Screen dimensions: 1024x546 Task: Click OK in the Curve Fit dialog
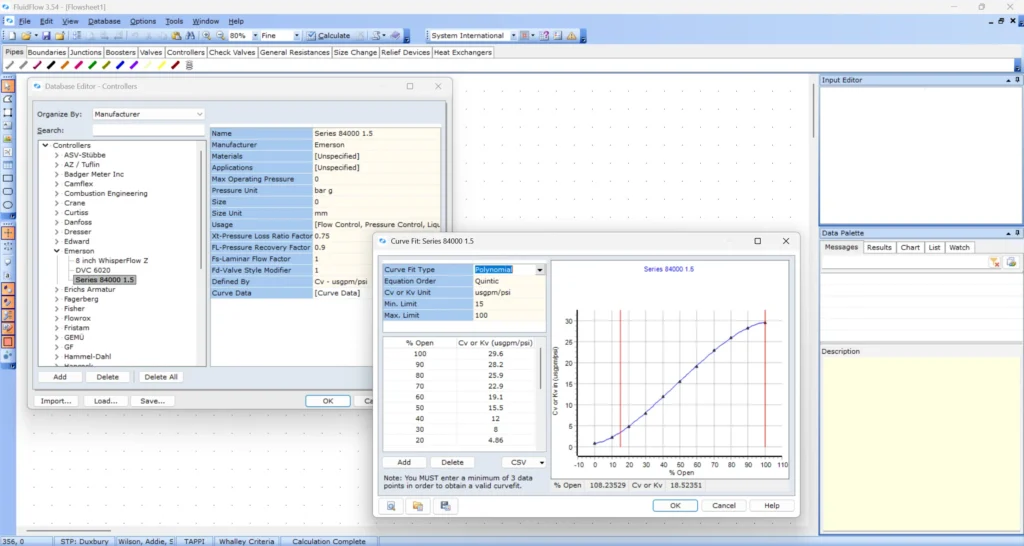coord(675,506)
